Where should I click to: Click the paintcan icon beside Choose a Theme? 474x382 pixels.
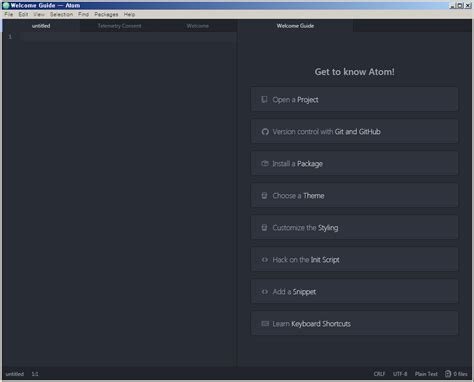264,195
